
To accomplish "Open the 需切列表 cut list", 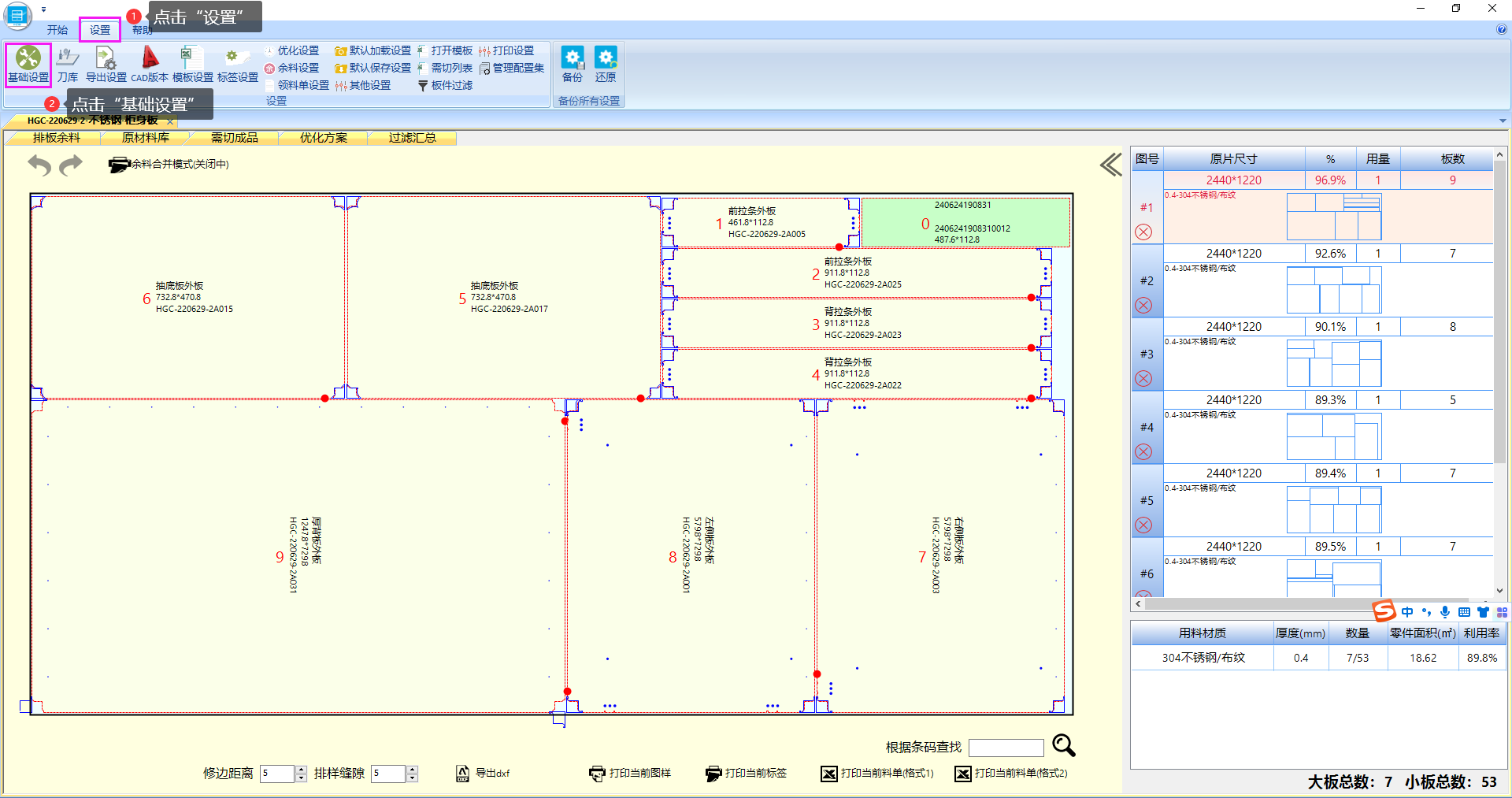I will pos(445,68).
